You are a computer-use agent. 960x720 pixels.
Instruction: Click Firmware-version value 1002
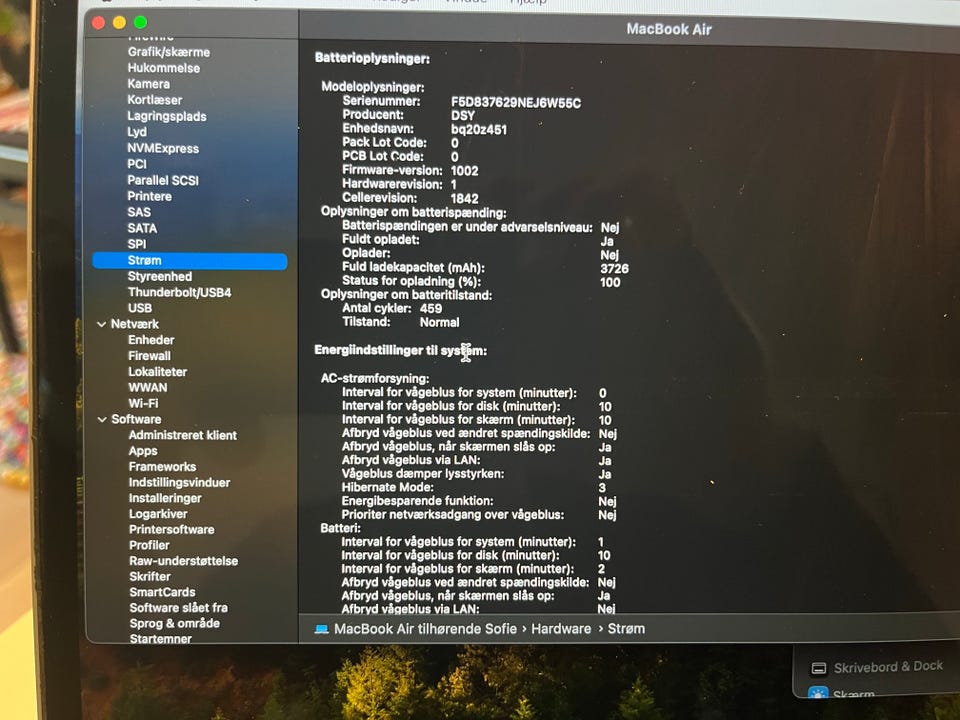pyautogui.click(x=464, y=171)
